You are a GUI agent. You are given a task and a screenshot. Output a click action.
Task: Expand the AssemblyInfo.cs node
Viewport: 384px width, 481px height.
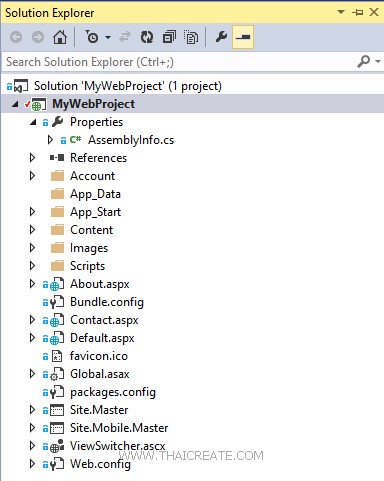click(x=50, y=140)
